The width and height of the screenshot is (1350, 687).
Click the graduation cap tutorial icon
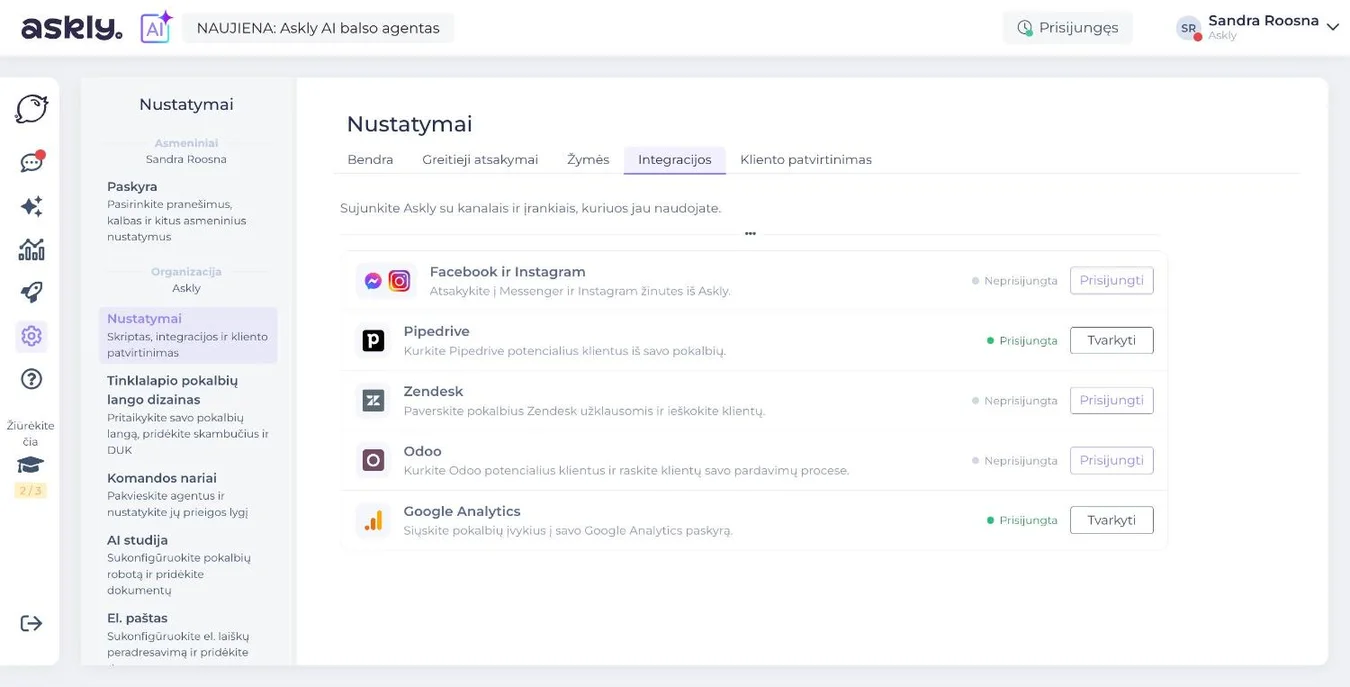[x=30, y=465]
